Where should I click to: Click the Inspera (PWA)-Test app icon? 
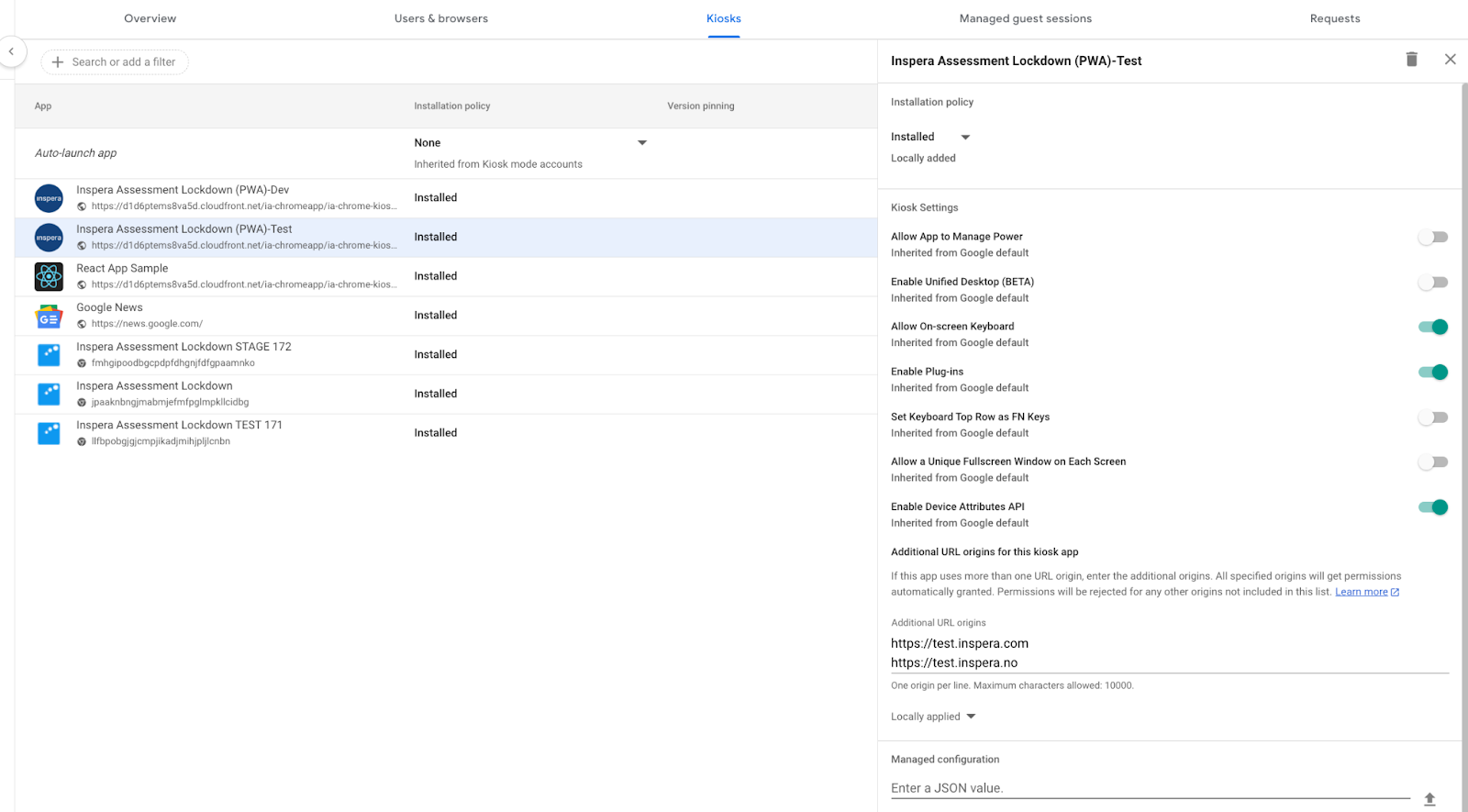49,238
